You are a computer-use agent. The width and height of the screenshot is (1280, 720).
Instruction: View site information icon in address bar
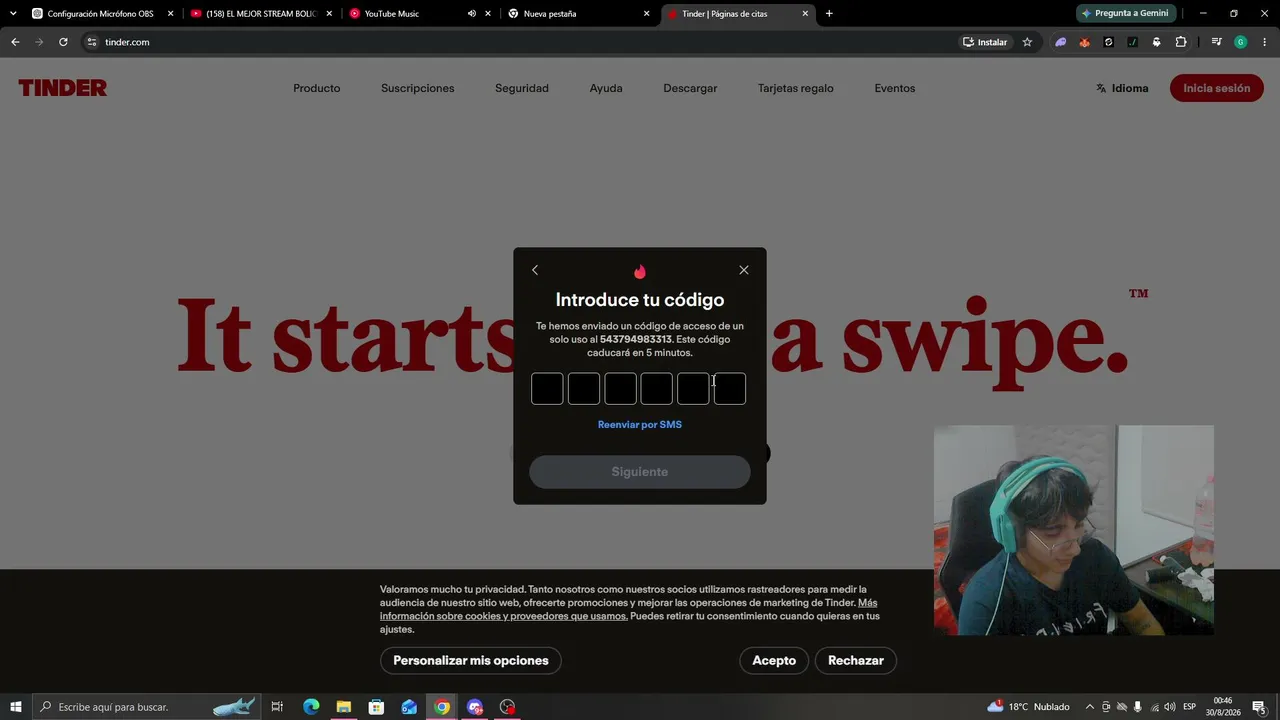(91, 42)
